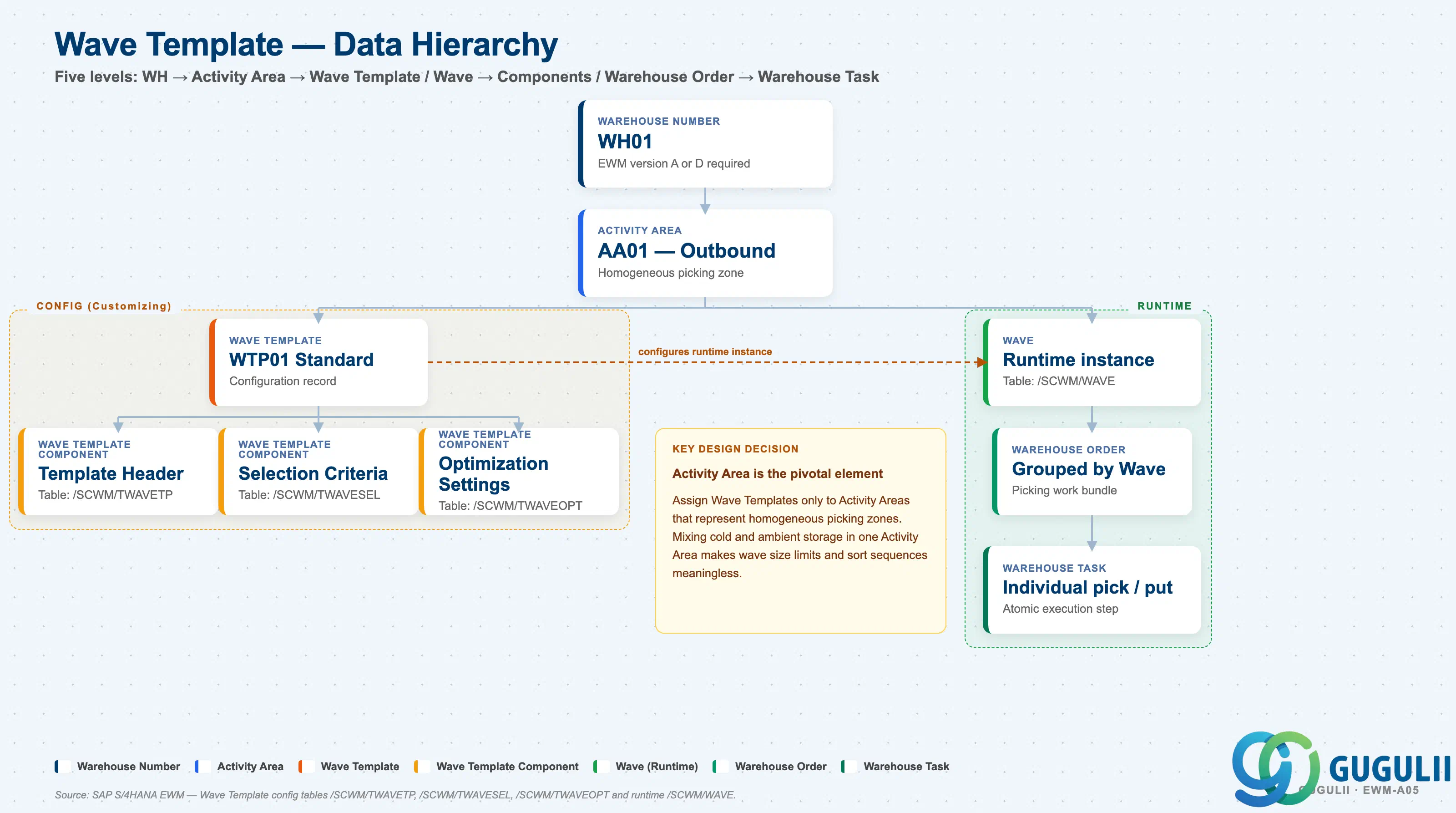Select the Activity Area AA01 Outbound card
1456x813 pixels.
(x=705, y=253)
